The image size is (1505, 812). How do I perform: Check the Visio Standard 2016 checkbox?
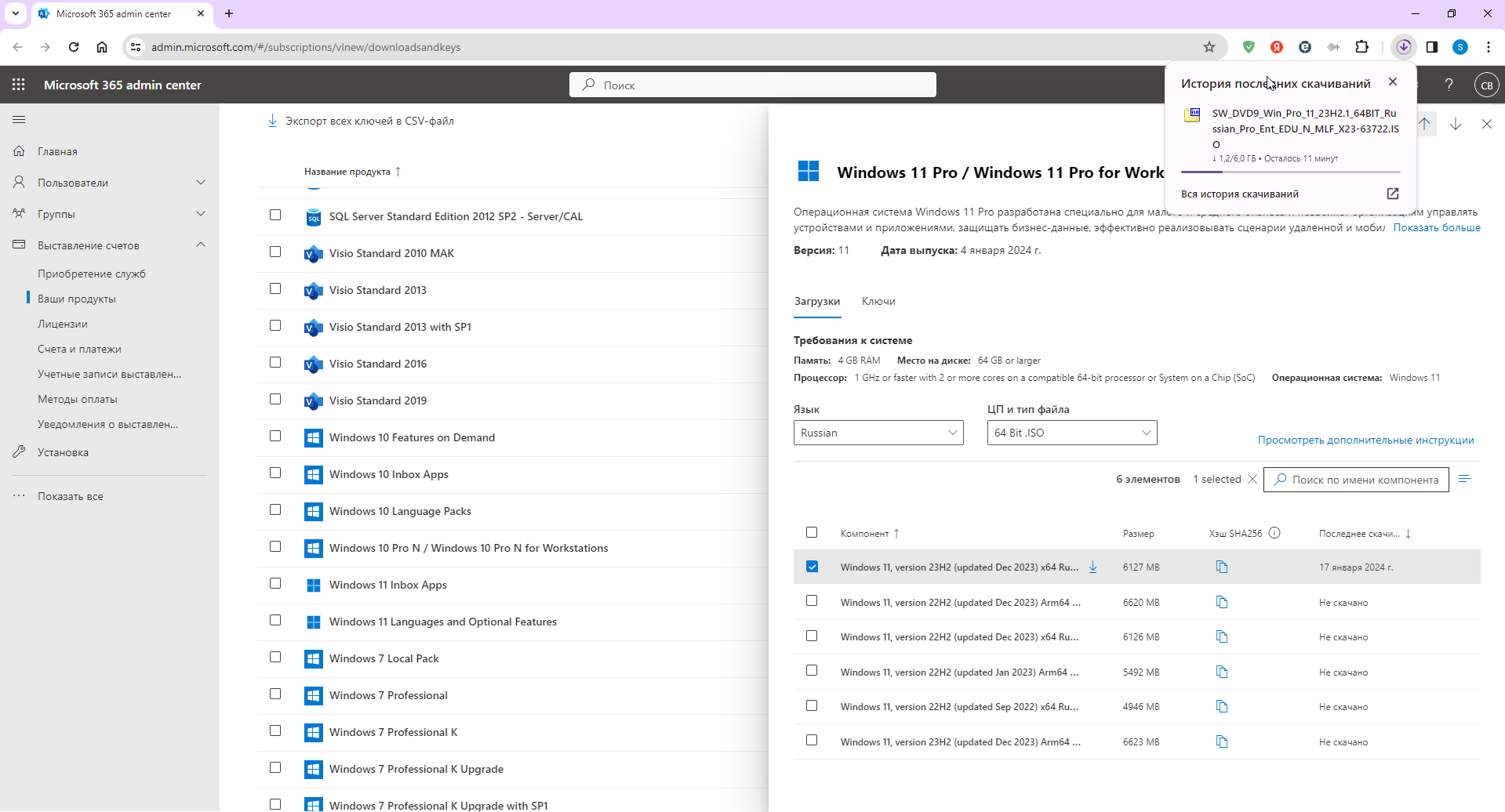(x=275, y=363)
